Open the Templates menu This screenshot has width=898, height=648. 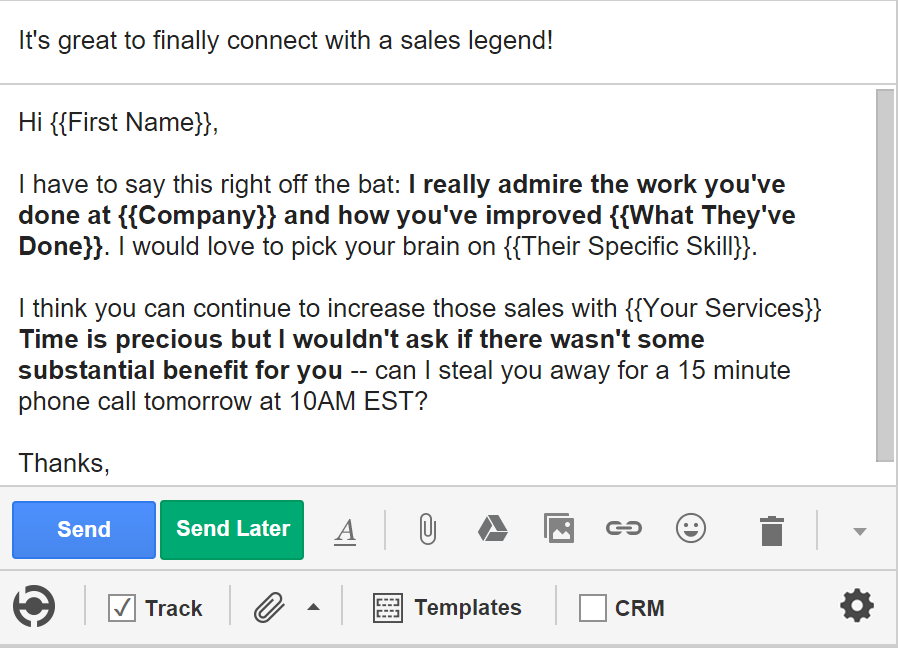448,608
